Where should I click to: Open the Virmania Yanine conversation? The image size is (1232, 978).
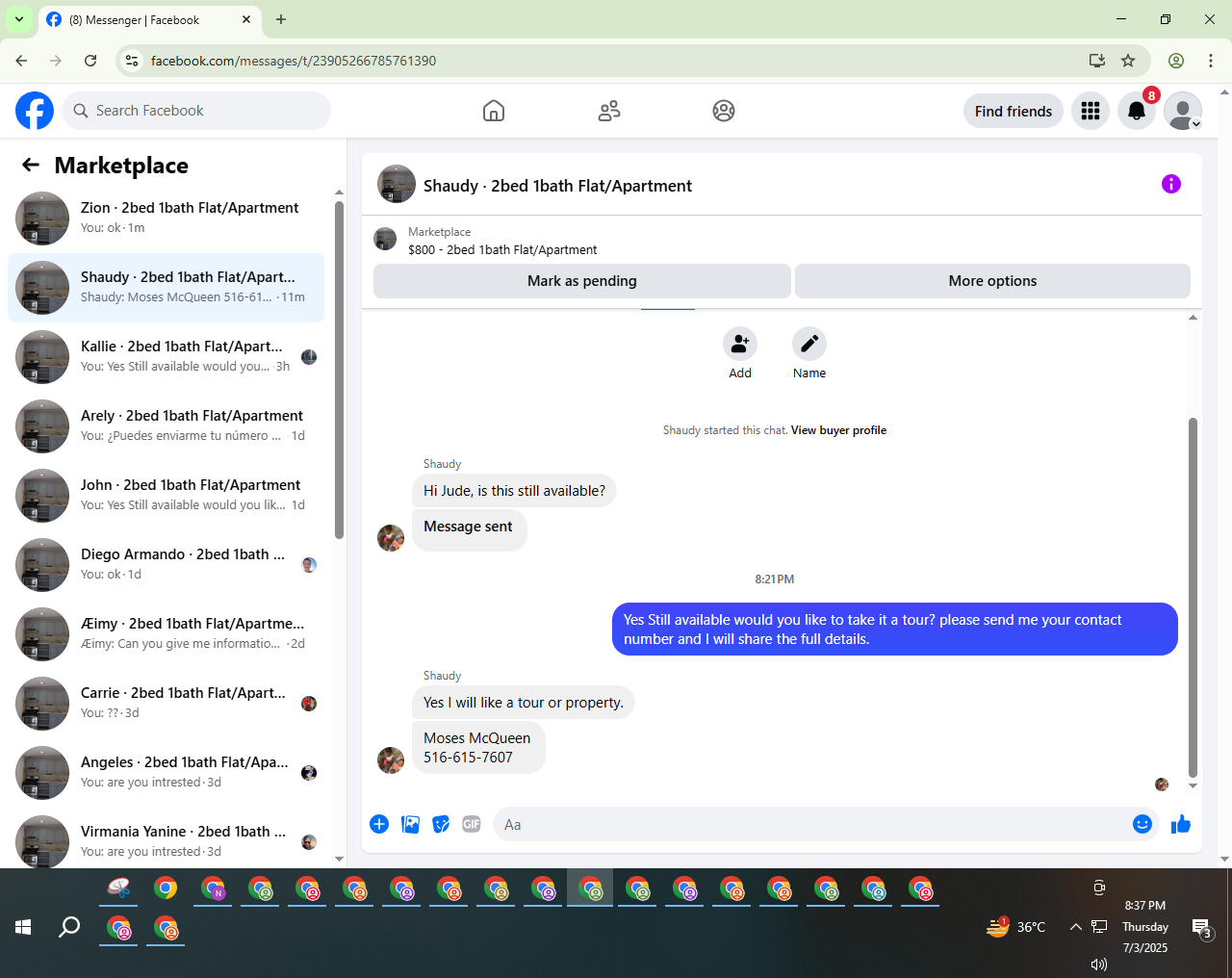click(x=167, y=840)
